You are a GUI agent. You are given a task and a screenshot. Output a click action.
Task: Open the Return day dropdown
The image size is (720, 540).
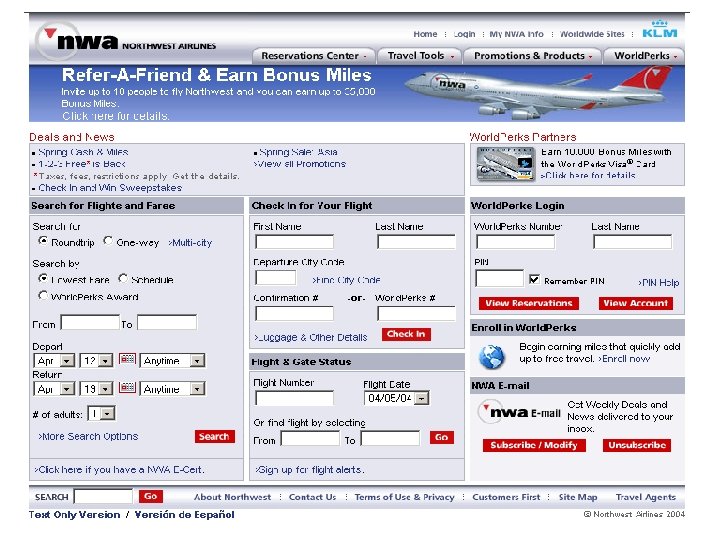[96, 389]
